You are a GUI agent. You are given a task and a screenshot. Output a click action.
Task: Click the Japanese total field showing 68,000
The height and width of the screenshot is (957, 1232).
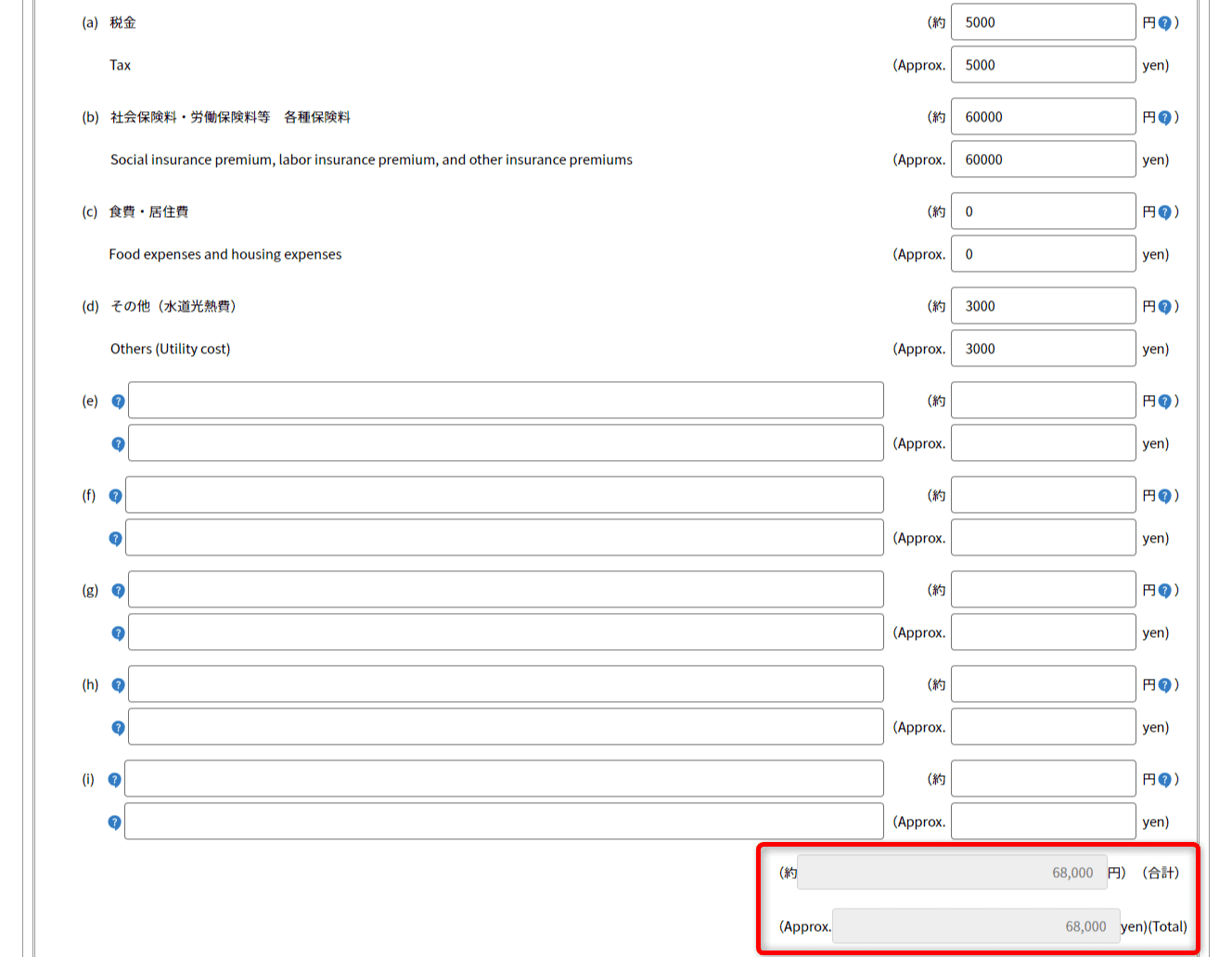951,873
